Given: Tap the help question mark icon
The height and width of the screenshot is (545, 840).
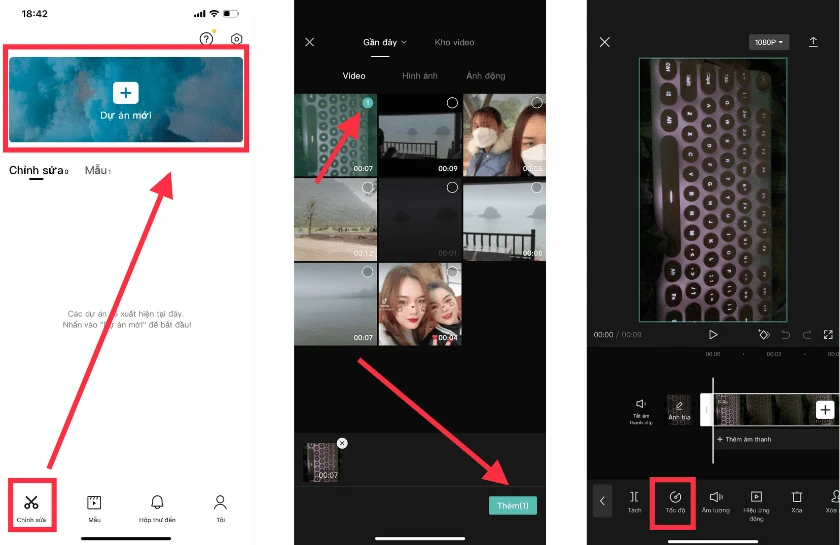Looking at the screenshot, I should click(x=206, y=39).
